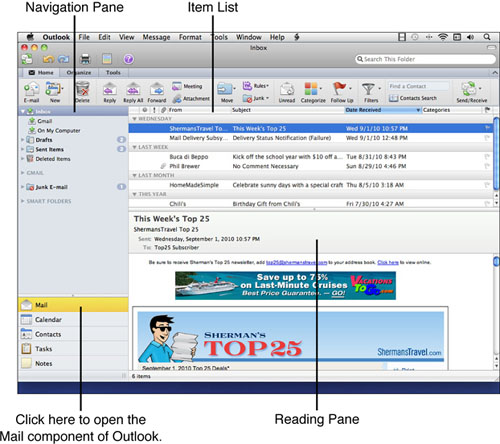Viewport: 500px width, 444px height.
Task: Click the Contacts Search icon
Action: point(394,98)
